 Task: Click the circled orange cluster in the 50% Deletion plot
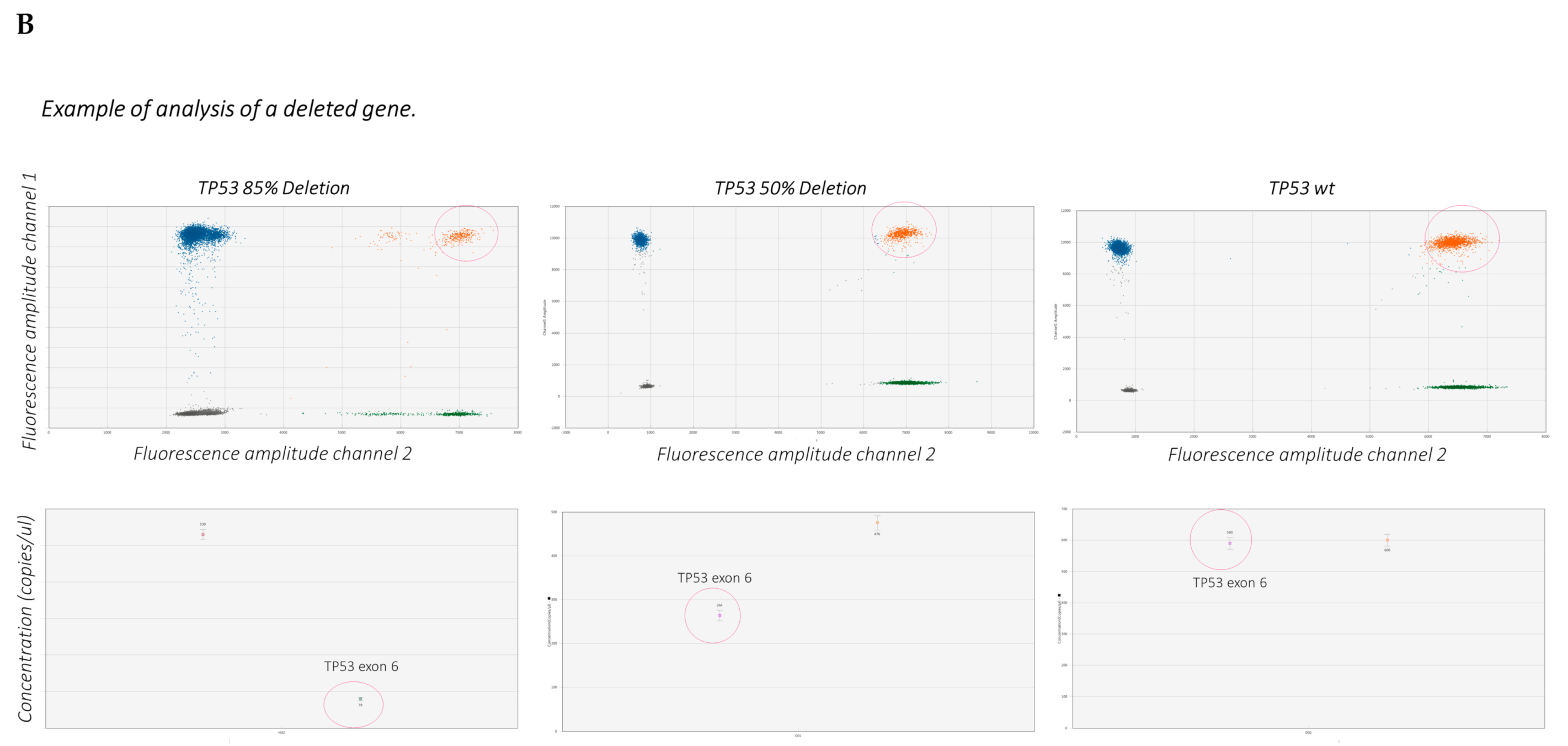pos(903,233)
